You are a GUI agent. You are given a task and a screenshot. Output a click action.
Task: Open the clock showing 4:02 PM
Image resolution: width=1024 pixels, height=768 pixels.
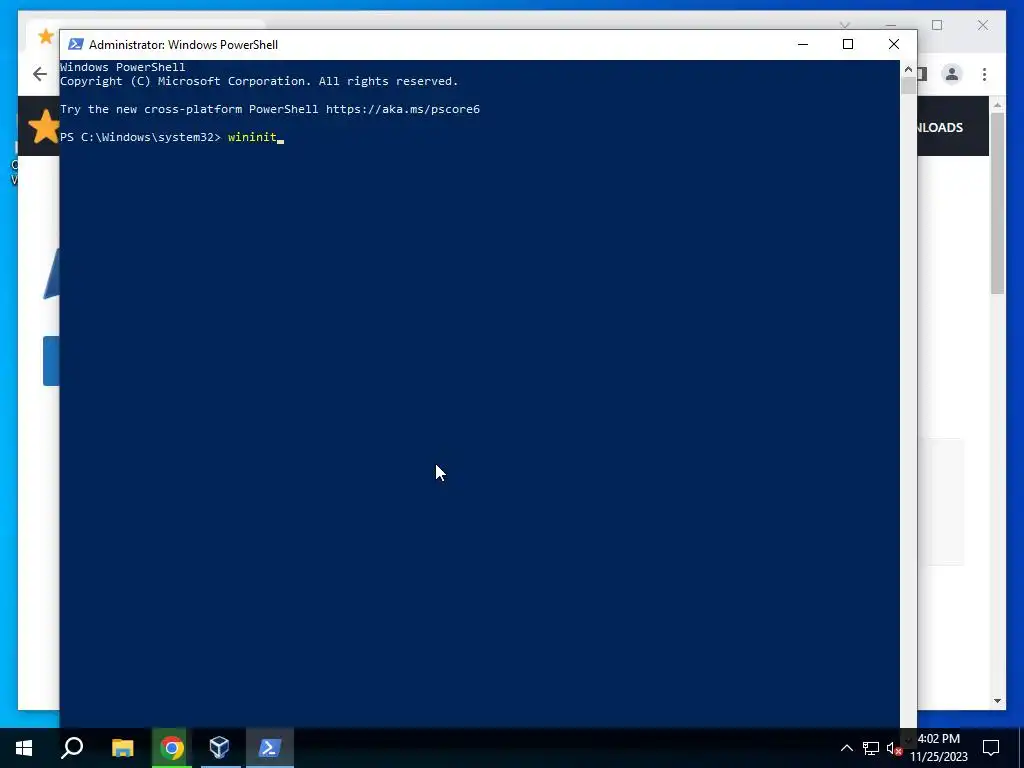[939, 748]
